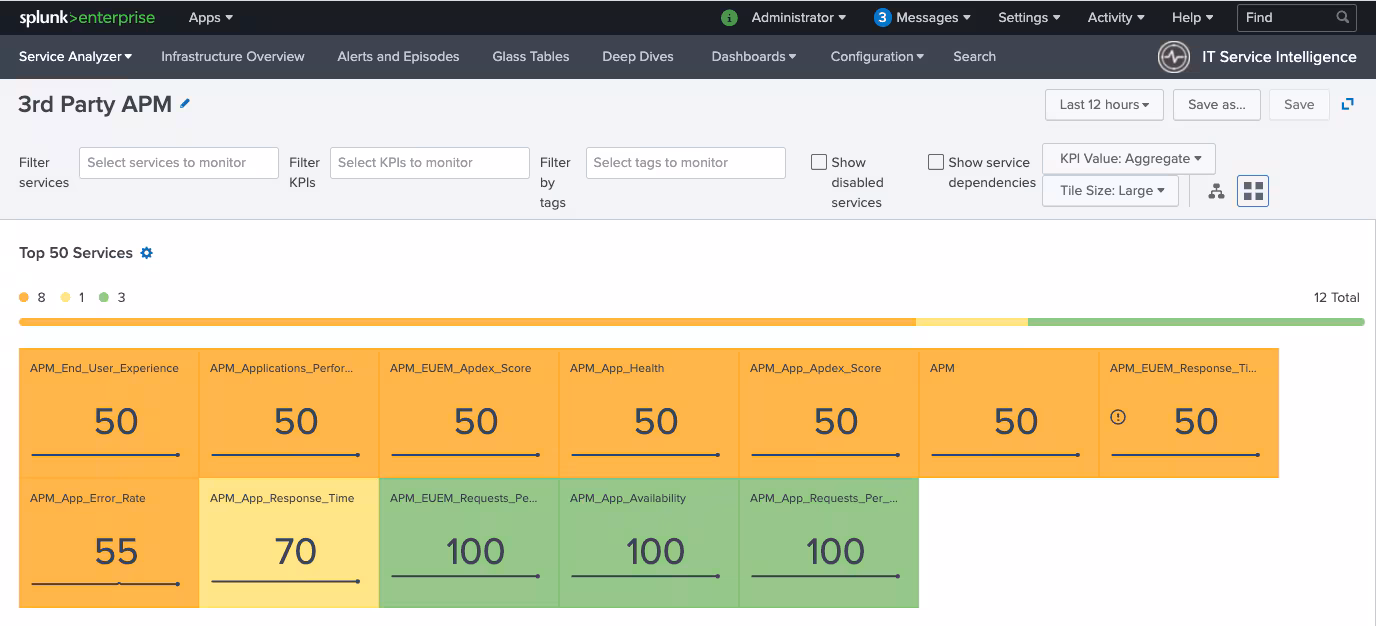Click the green segment of health bar
The image size is (1376, 626).
(1195, 322)
